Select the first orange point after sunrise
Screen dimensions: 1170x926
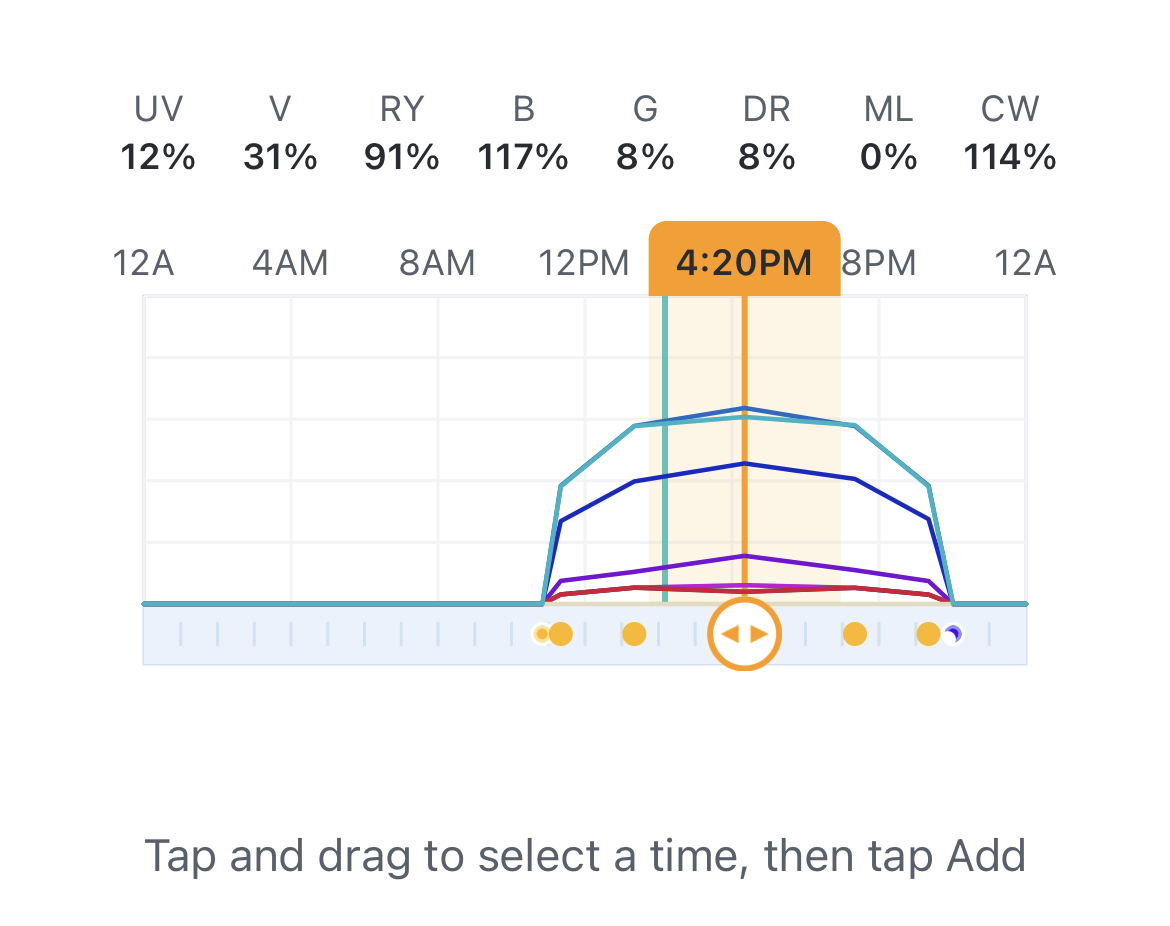click(x=561, y=634)
